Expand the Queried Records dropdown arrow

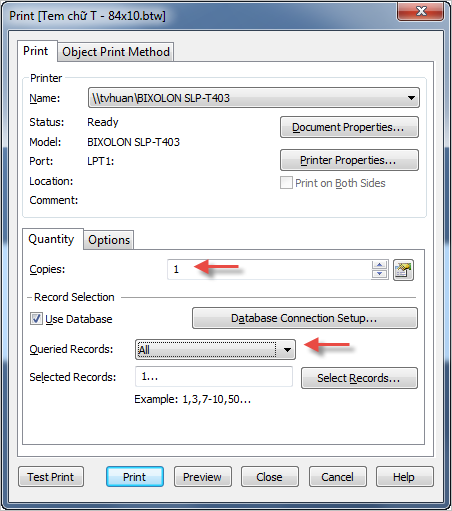(287, 350)
